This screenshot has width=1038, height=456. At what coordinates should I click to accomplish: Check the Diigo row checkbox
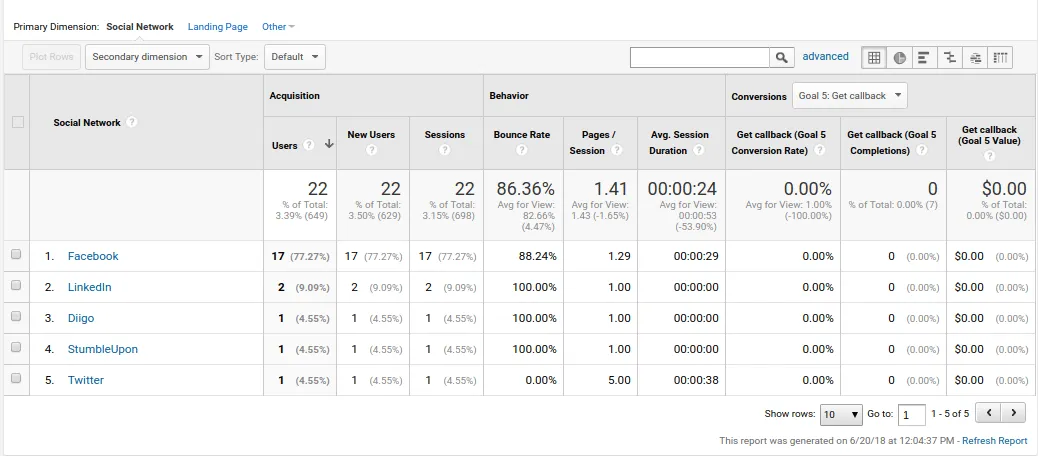pyautogui.click(x=17, y=316)
